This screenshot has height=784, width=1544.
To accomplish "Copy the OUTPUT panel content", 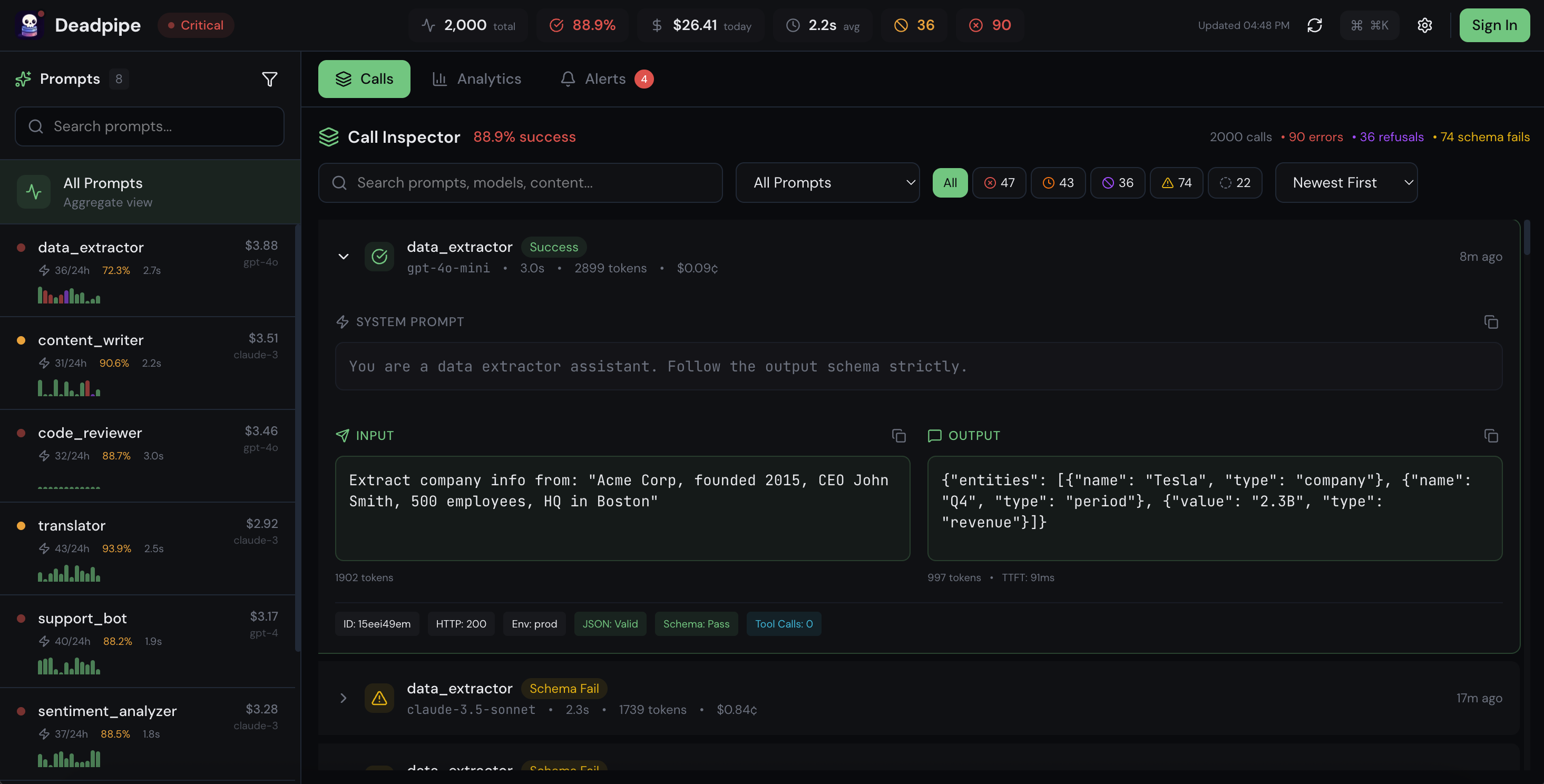I will pyautogui.click(x=1491, y=436).
